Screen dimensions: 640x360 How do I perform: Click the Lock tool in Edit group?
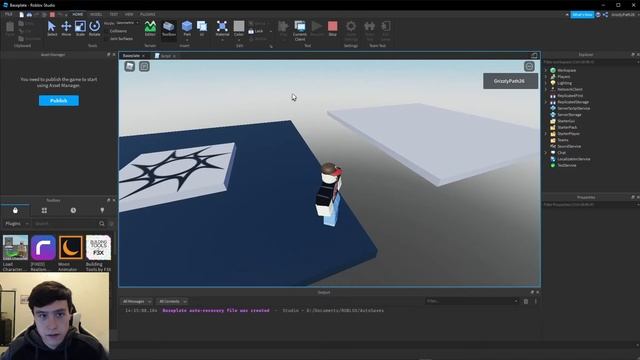coord(256,31)
